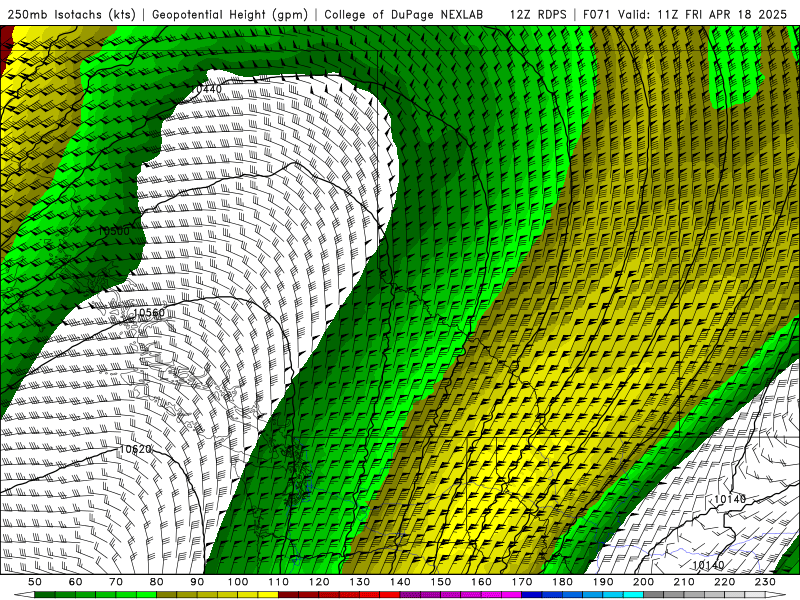This screenshot has width=800, height=600.
Task: Click "College of DuPage NEXLAB" in the header
Action: coord(403,14)
